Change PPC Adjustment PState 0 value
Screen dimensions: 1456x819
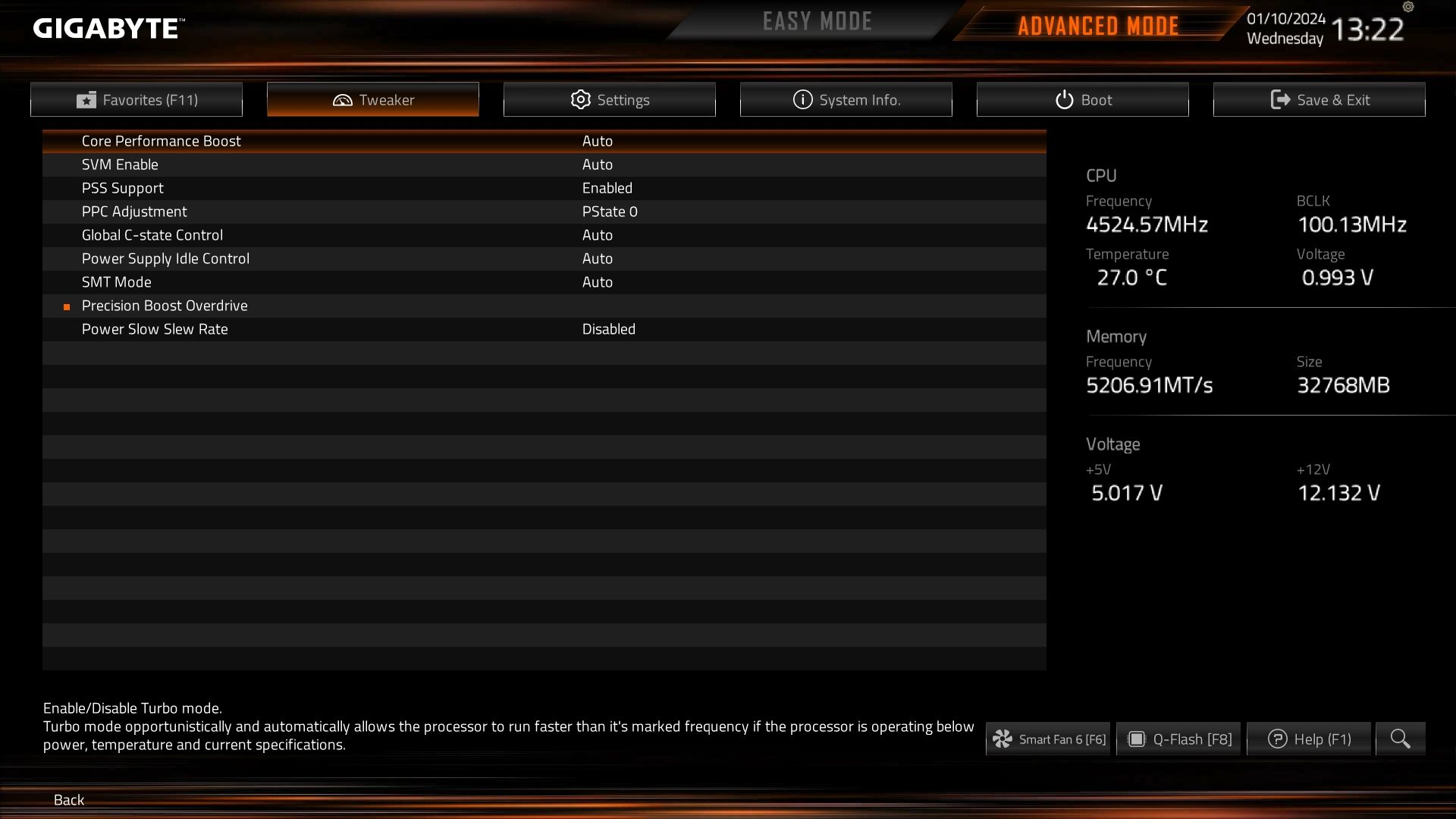pyautogui.click(x=610, y=212)
